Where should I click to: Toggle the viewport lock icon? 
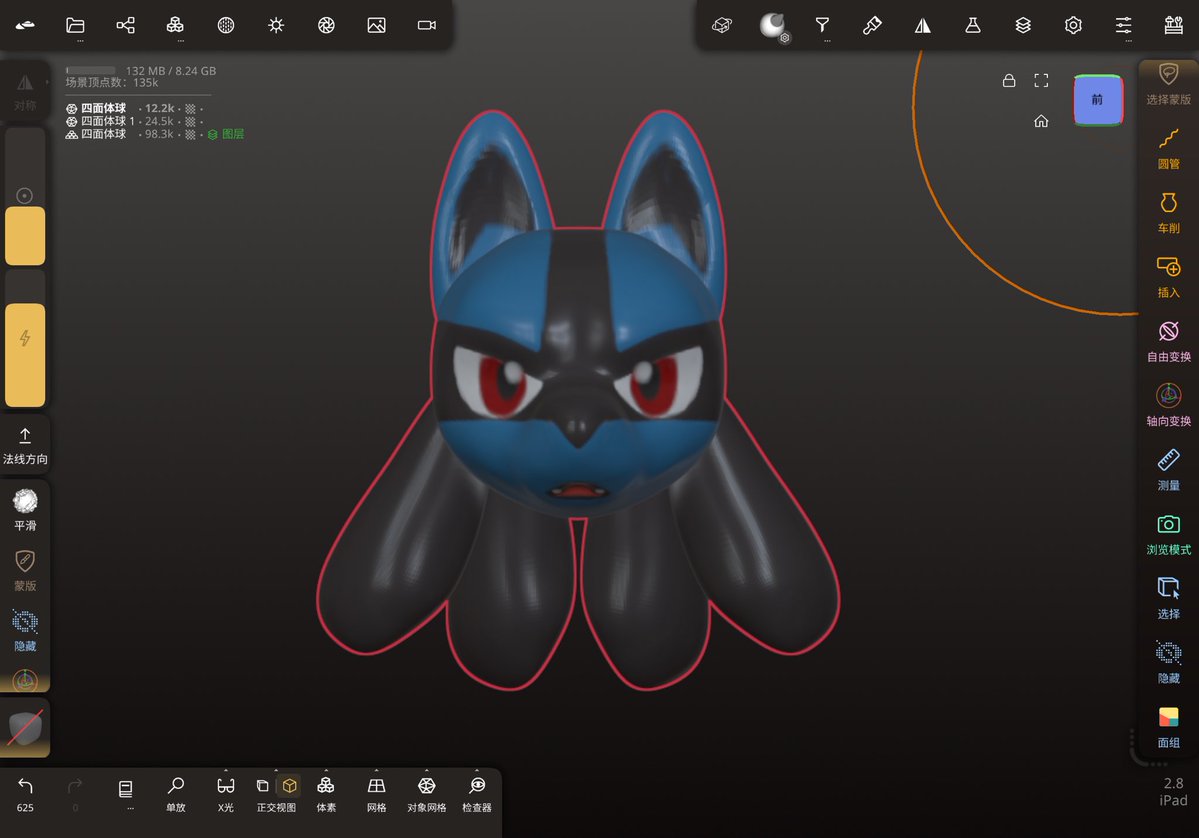pyautogui.click(x=1009, y=80)
